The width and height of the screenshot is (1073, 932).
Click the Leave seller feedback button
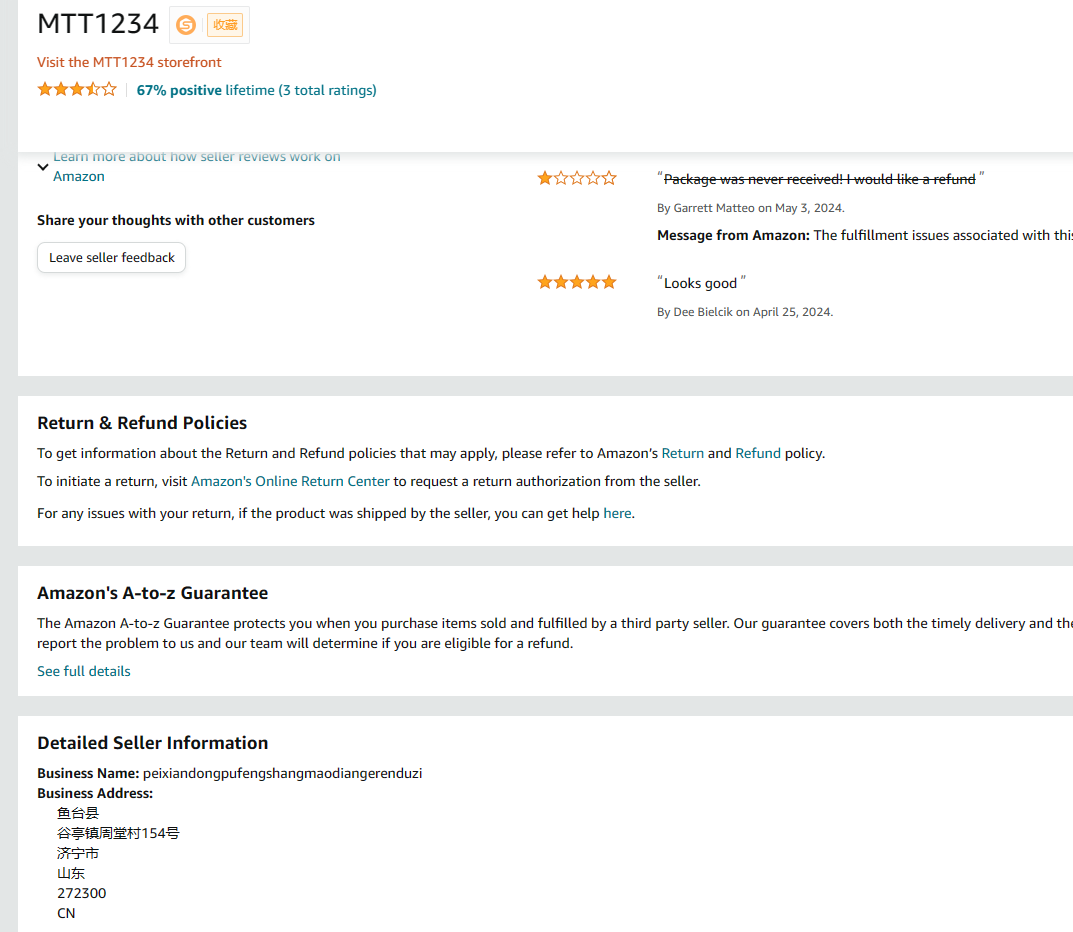tap(112, 257)
